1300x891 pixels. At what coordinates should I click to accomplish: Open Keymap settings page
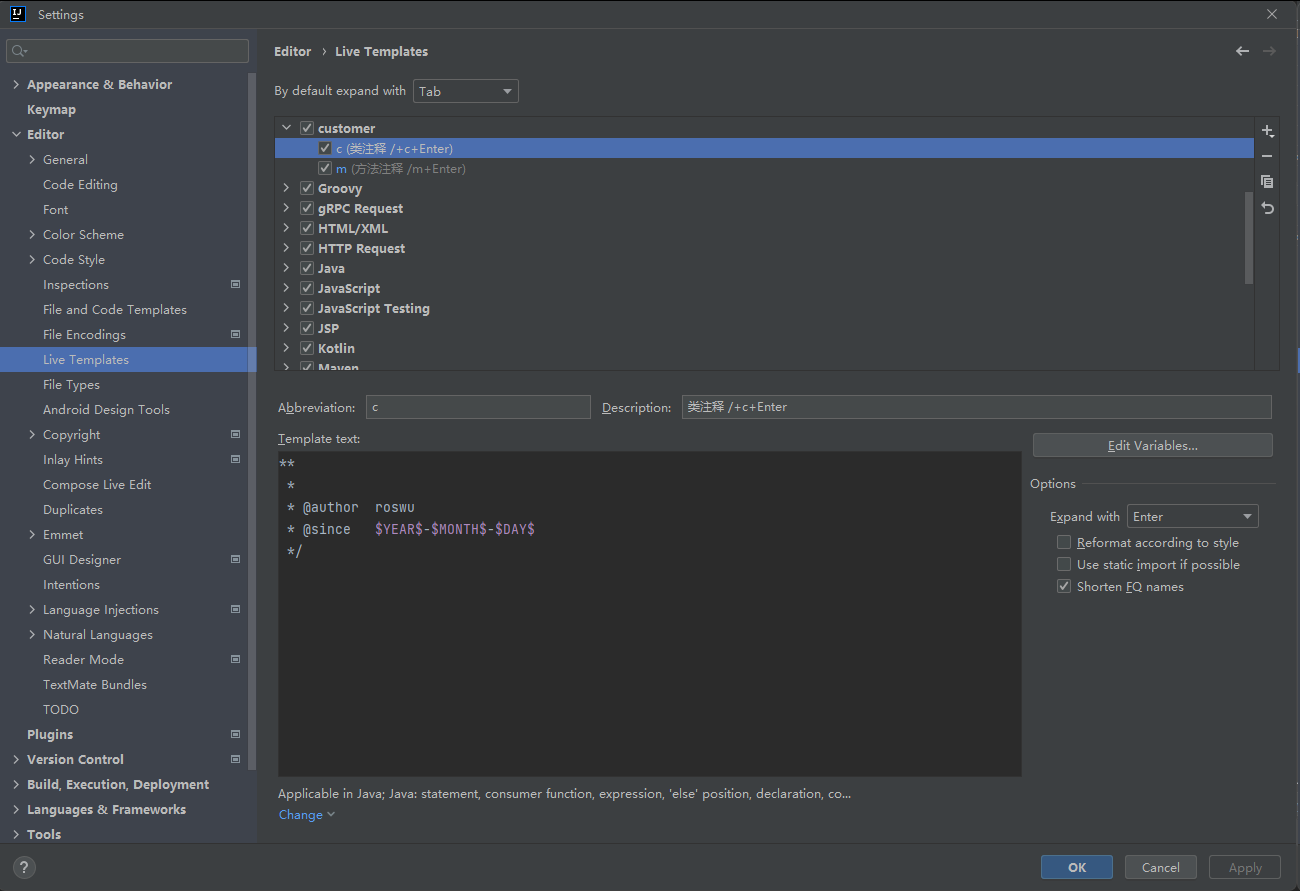pyautogui.click(x=51, y=109)
